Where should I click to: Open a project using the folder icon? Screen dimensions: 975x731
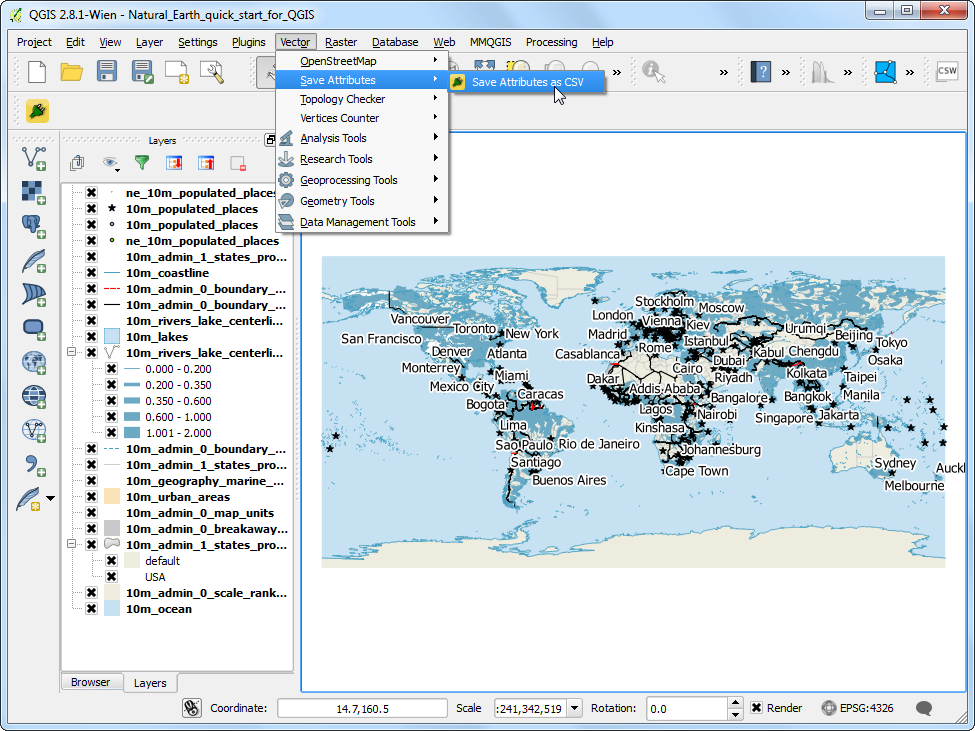pos(72,72)
